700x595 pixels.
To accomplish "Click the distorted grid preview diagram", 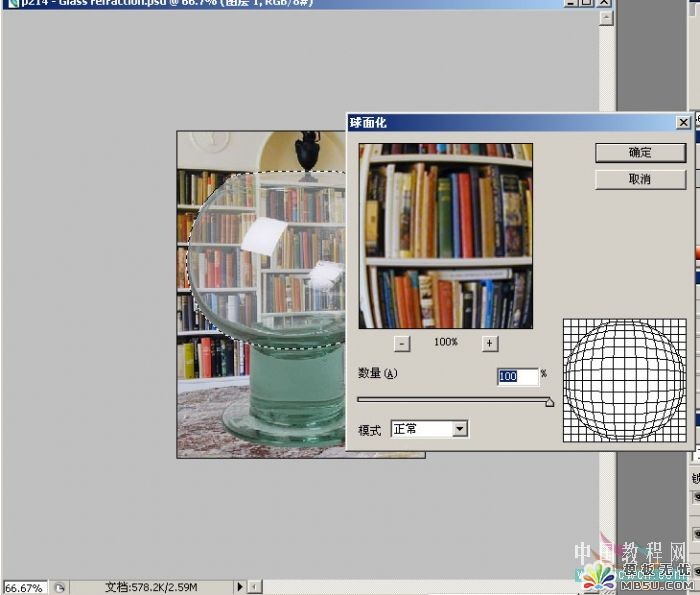I will click(625, 380).
